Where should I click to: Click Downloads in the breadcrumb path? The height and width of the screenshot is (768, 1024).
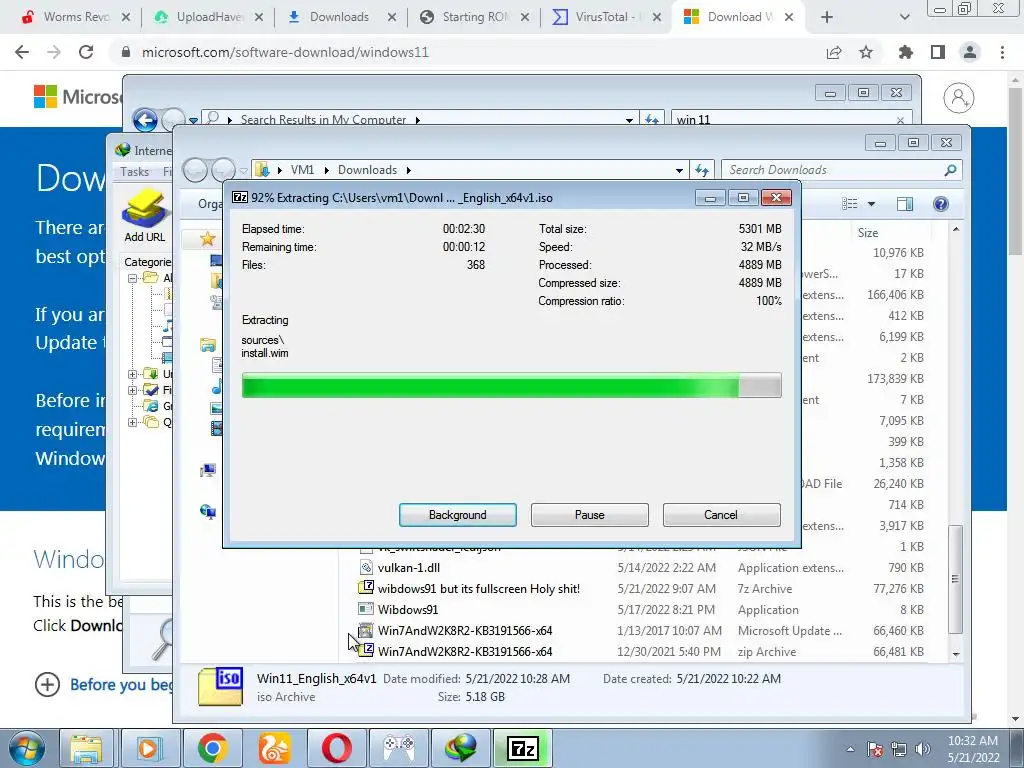[367, 170]
